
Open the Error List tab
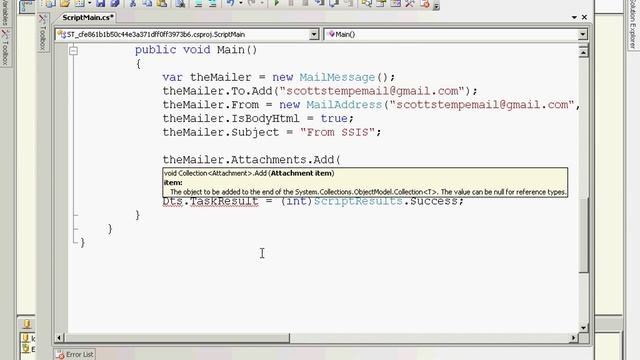tap(75, 354)
